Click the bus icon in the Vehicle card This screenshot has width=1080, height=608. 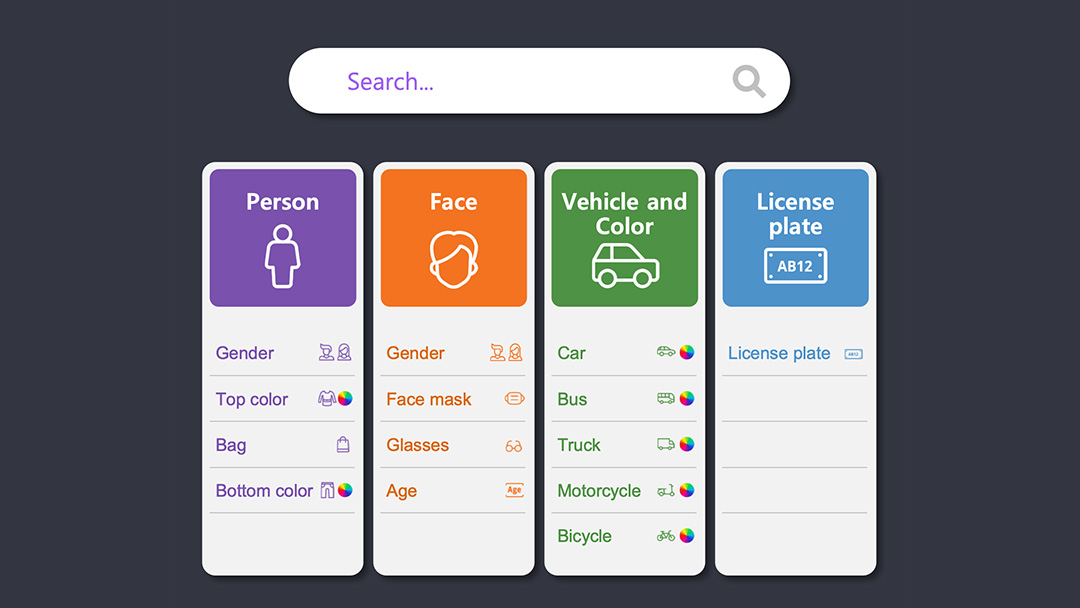[668, 399]
